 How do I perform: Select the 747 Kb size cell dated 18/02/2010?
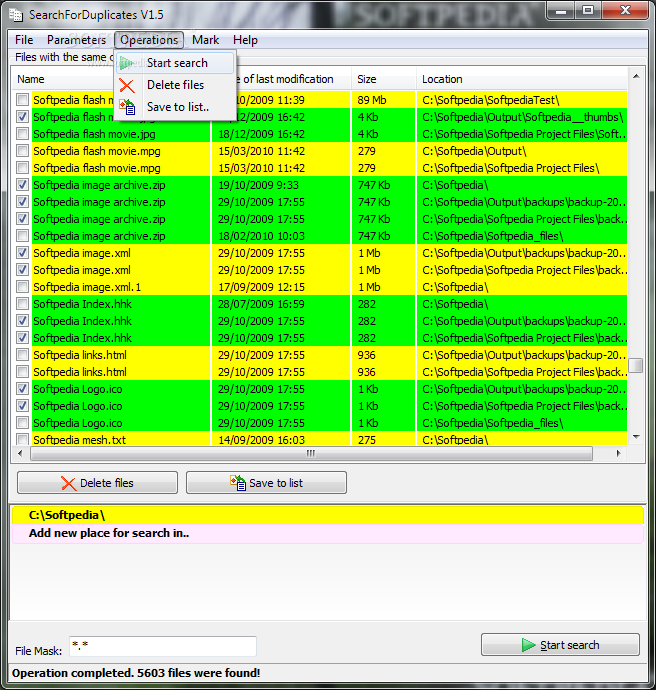[x=383, y=236]
